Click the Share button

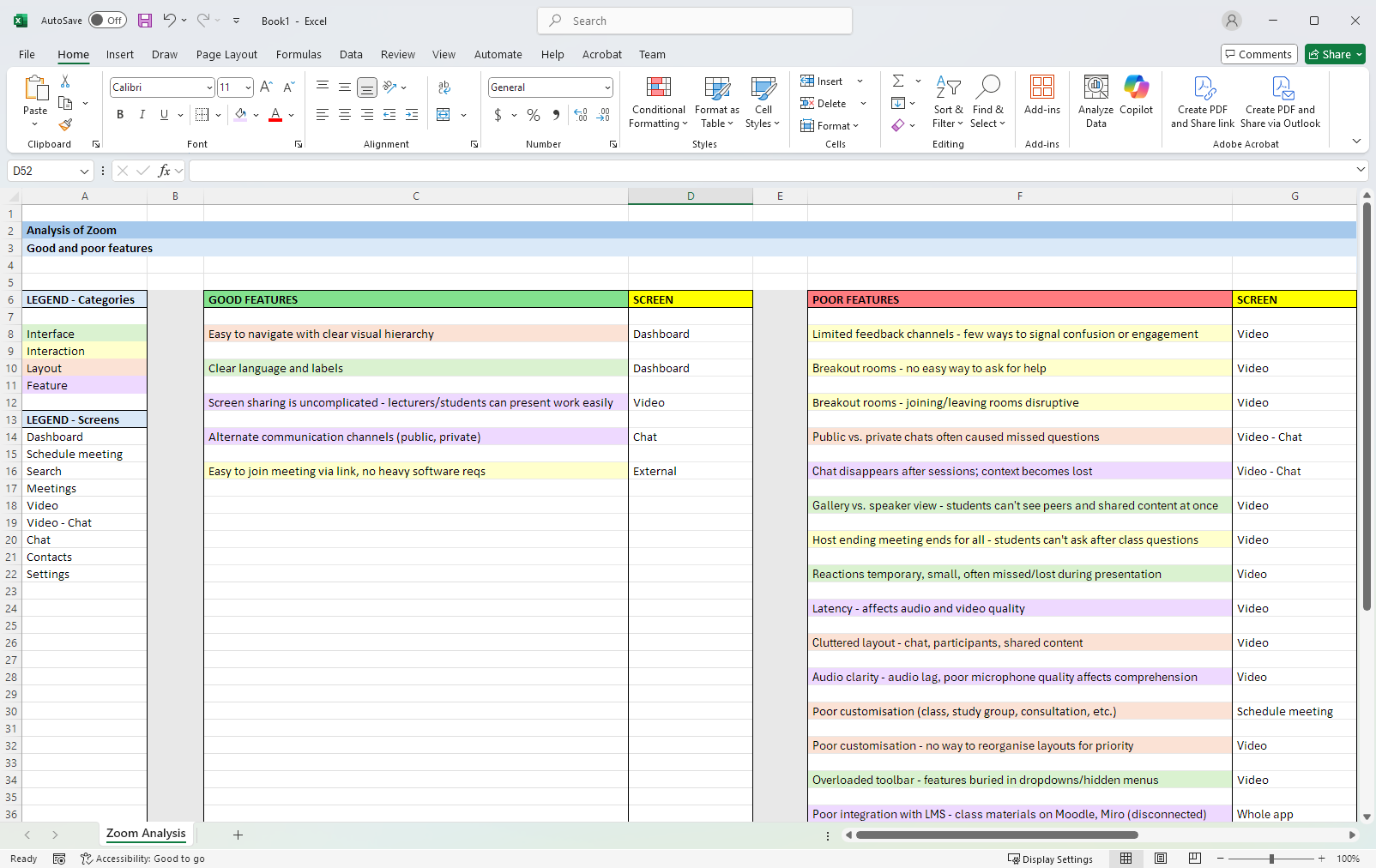pos(1335,54)
